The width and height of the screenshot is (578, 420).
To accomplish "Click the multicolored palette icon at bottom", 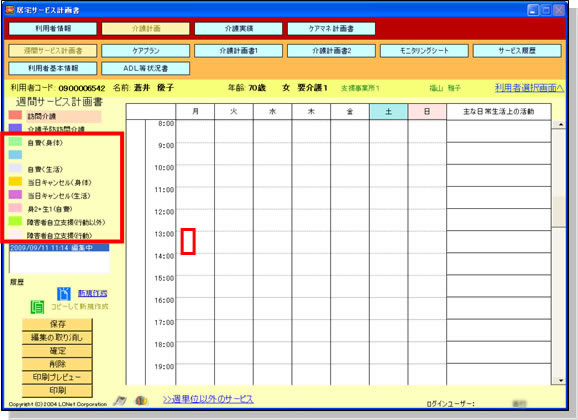I will click(141, 400).
